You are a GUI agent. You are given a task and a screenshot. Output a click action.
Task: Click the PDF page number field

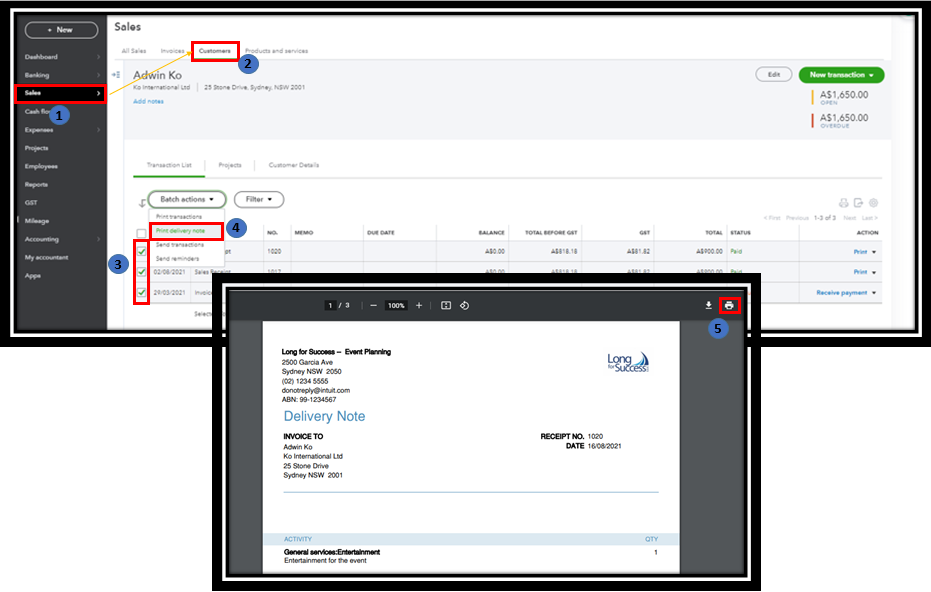tap(329, 305)
